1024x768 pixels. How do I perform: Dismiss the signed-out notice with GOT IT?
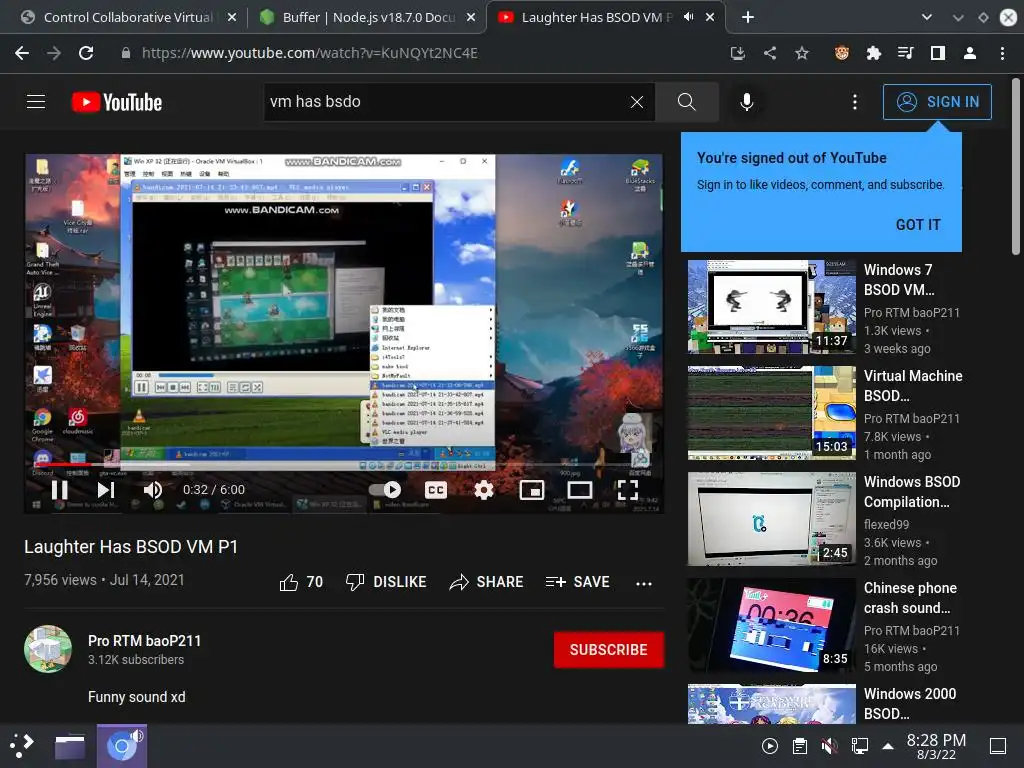[918, 225]
